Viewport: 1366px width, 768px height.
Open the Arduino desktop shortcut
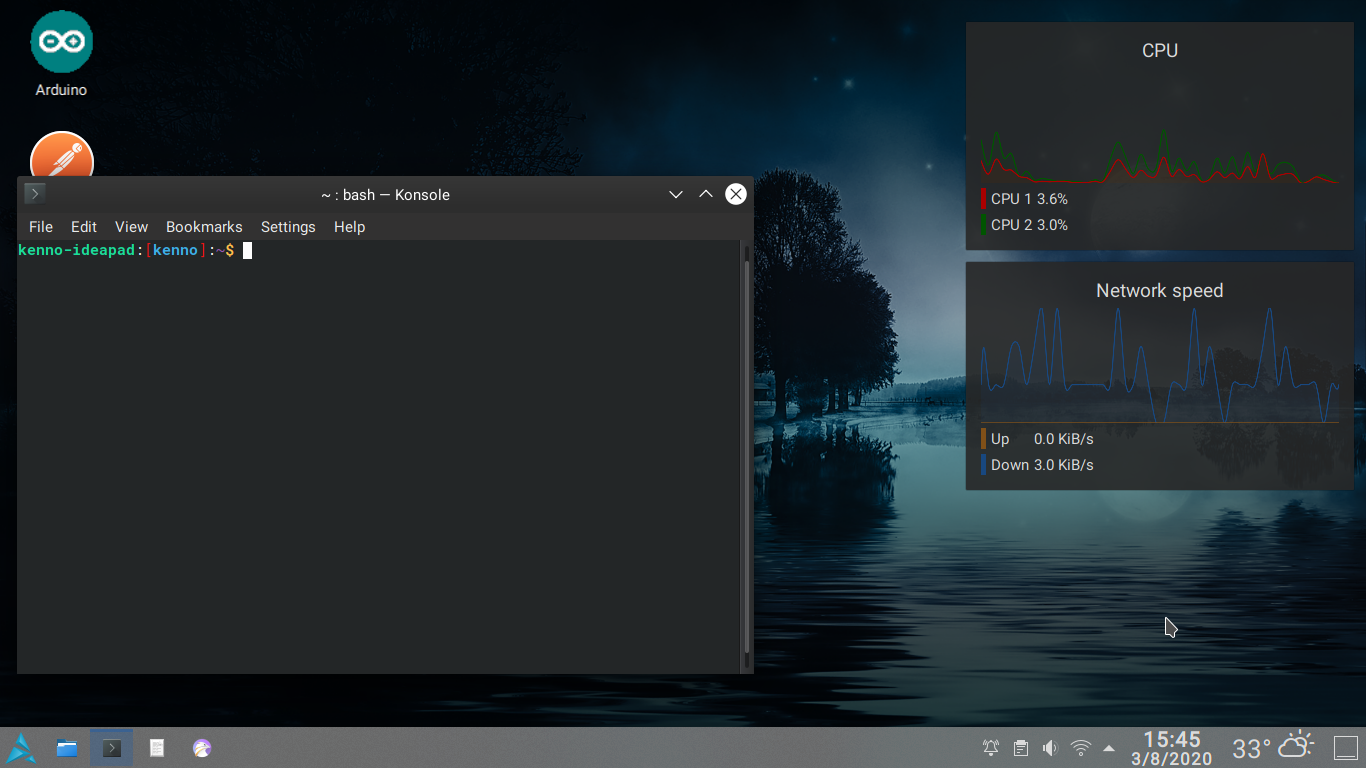tap(61, 42)
